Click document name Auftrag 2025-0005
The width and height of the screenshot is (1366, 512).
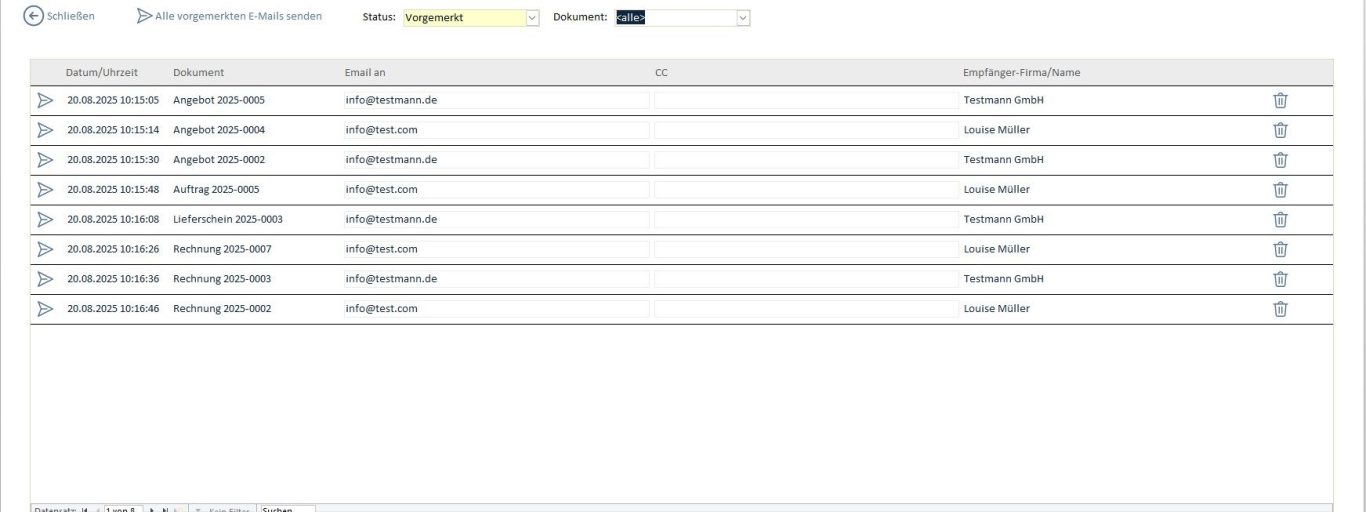216,189
